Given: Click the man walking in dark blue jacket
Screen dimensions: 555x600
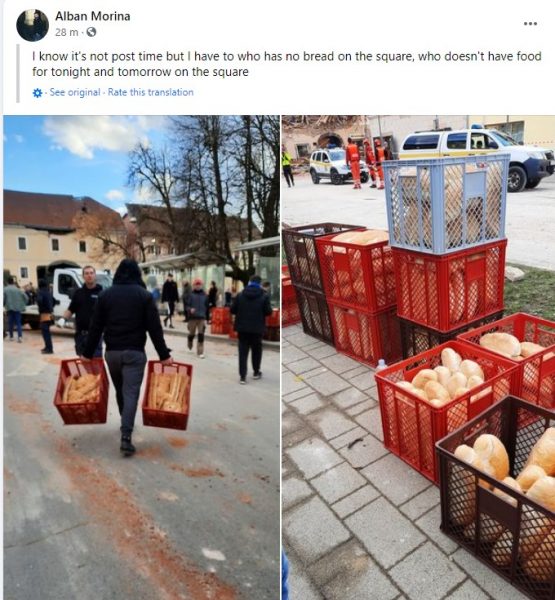Looking at the screenshot, I should 250,329.
